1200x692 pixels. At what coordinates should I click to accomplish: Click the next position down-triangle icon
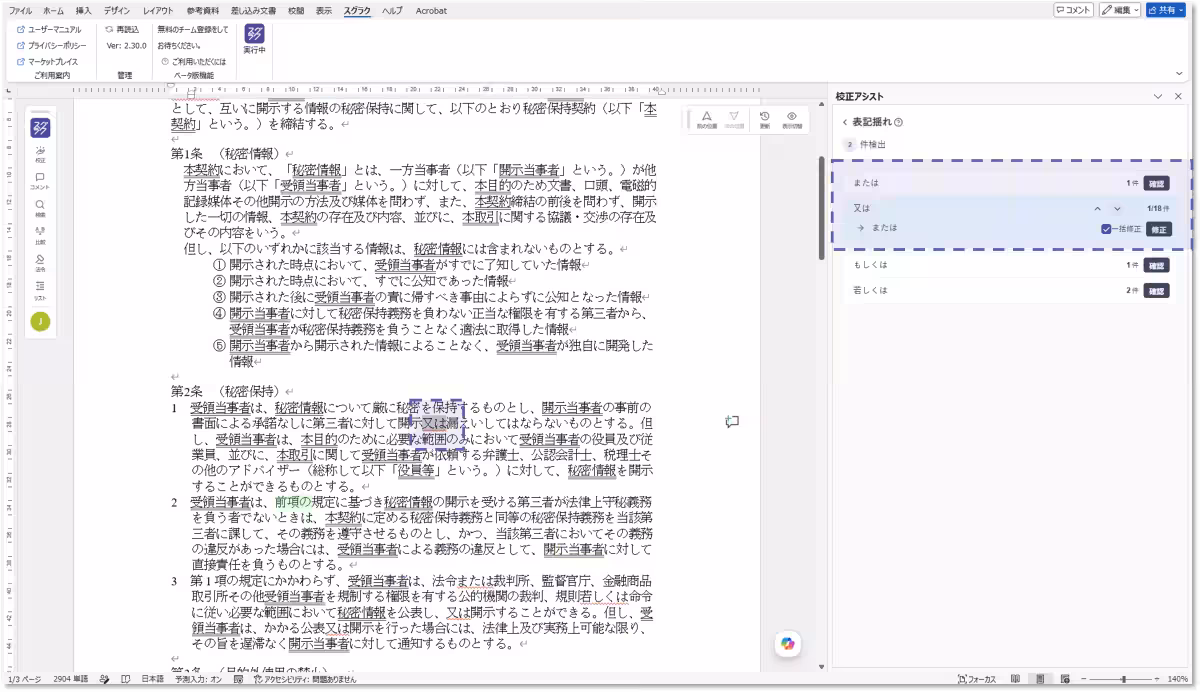click(x=735, y=119)
